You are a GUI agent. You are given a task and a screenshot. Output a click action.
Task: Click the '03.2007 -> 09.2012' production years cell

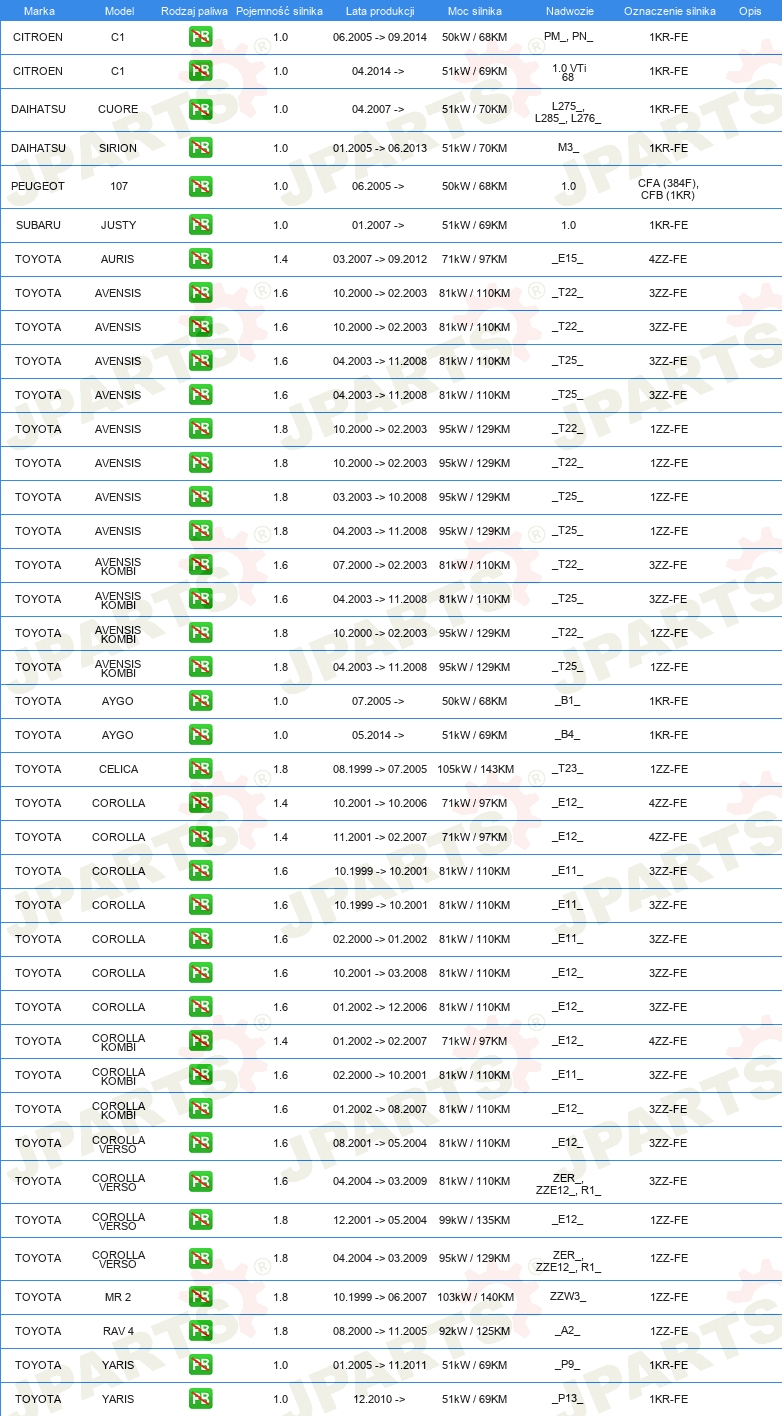pyautogui.click(x=380, y=259)
